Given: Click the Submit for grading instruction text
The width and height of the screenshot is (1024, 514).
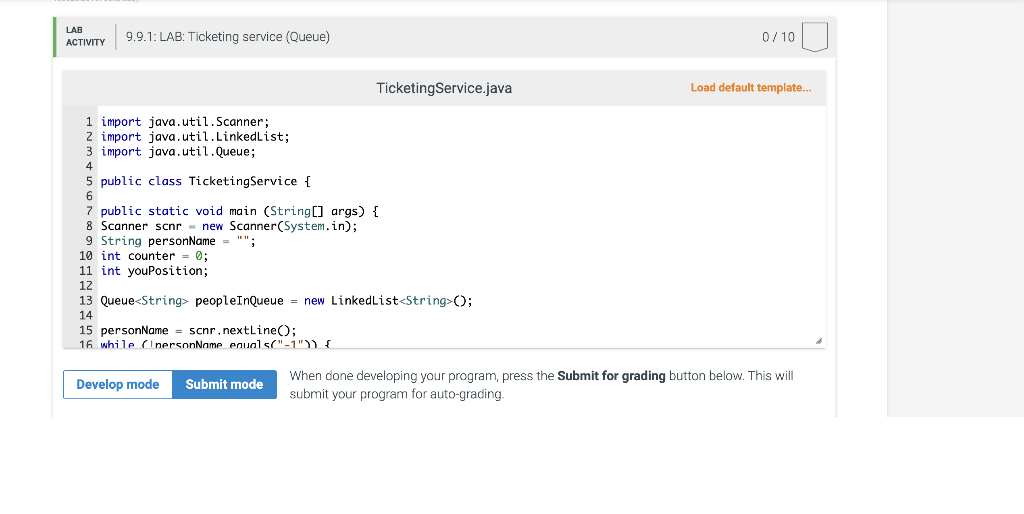Looking at the screenshot, I should (541, 385).
